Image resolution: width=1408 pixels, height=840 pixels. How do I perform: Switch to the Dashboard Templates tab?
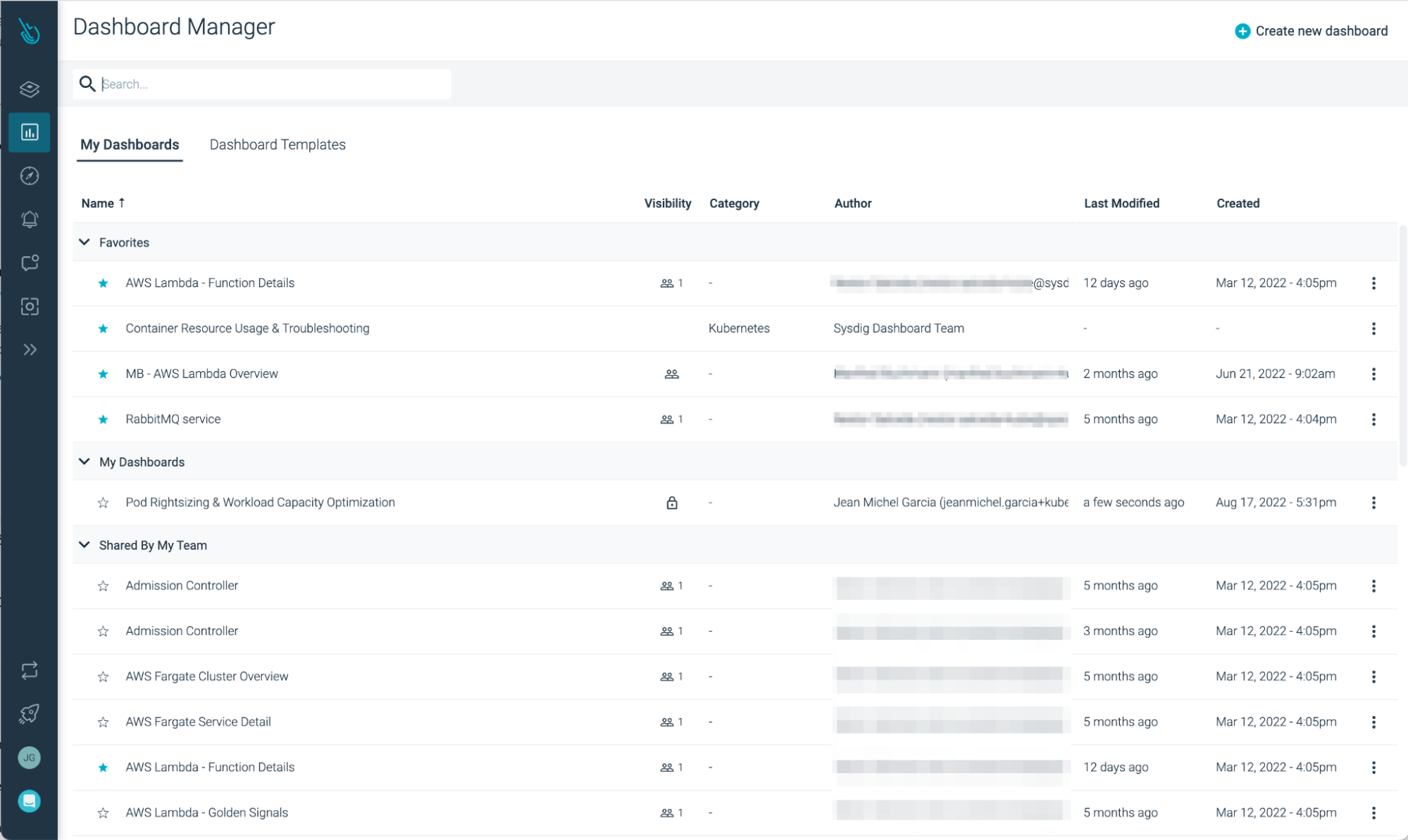click(x=278, y=144)
